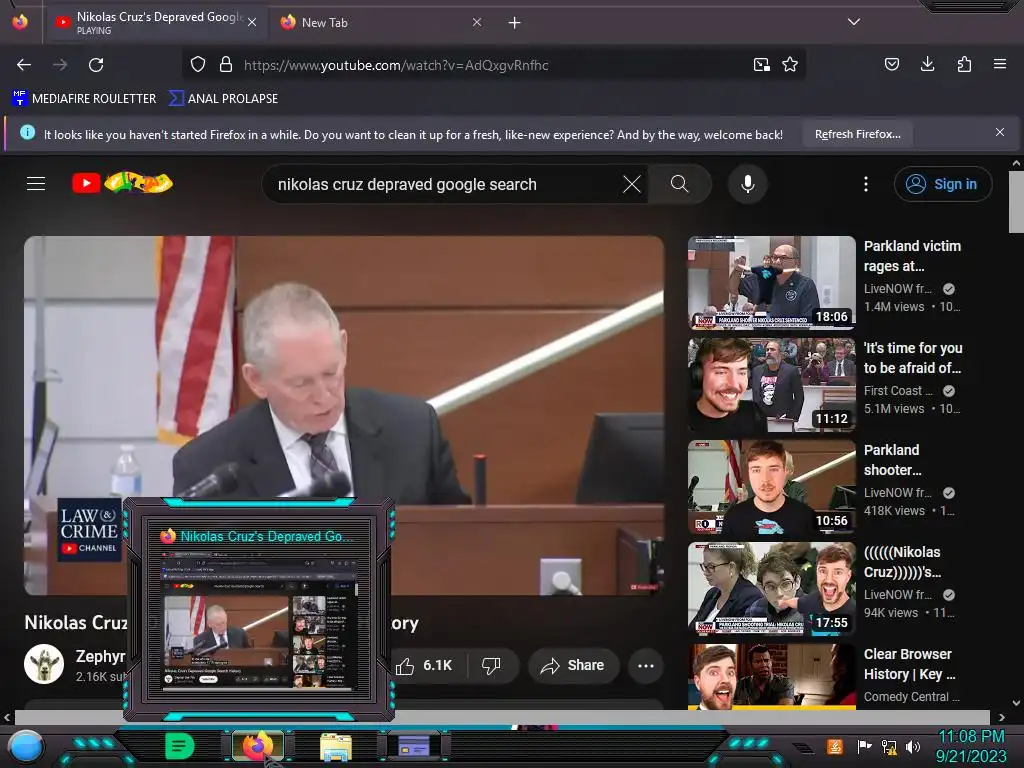The height and width of the screenshot is (768, 1024).
Task: Open the Zephyr channel avatar
Action: (44, 664)
